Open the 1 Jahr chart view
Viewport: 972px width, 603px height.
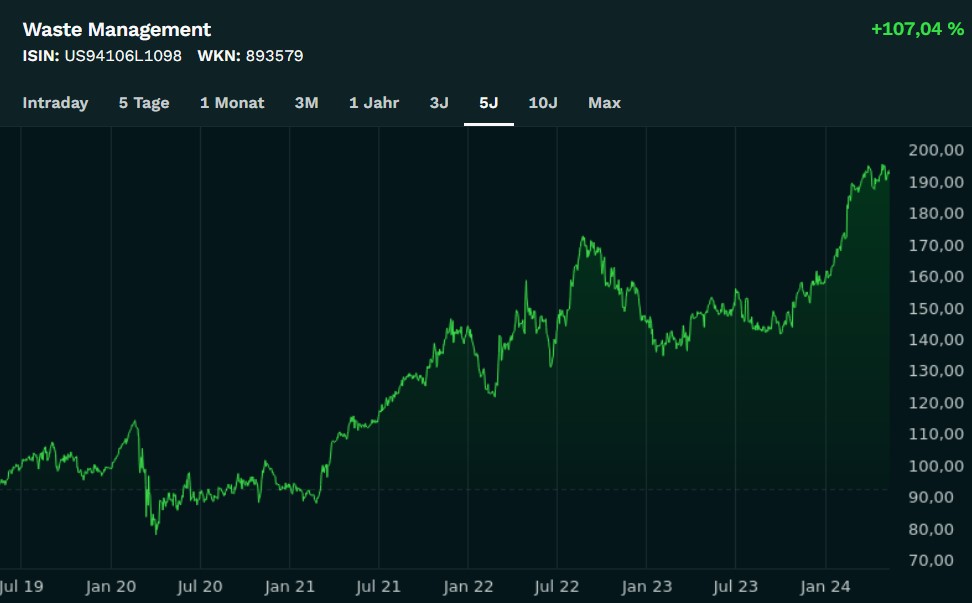[374, 103]
